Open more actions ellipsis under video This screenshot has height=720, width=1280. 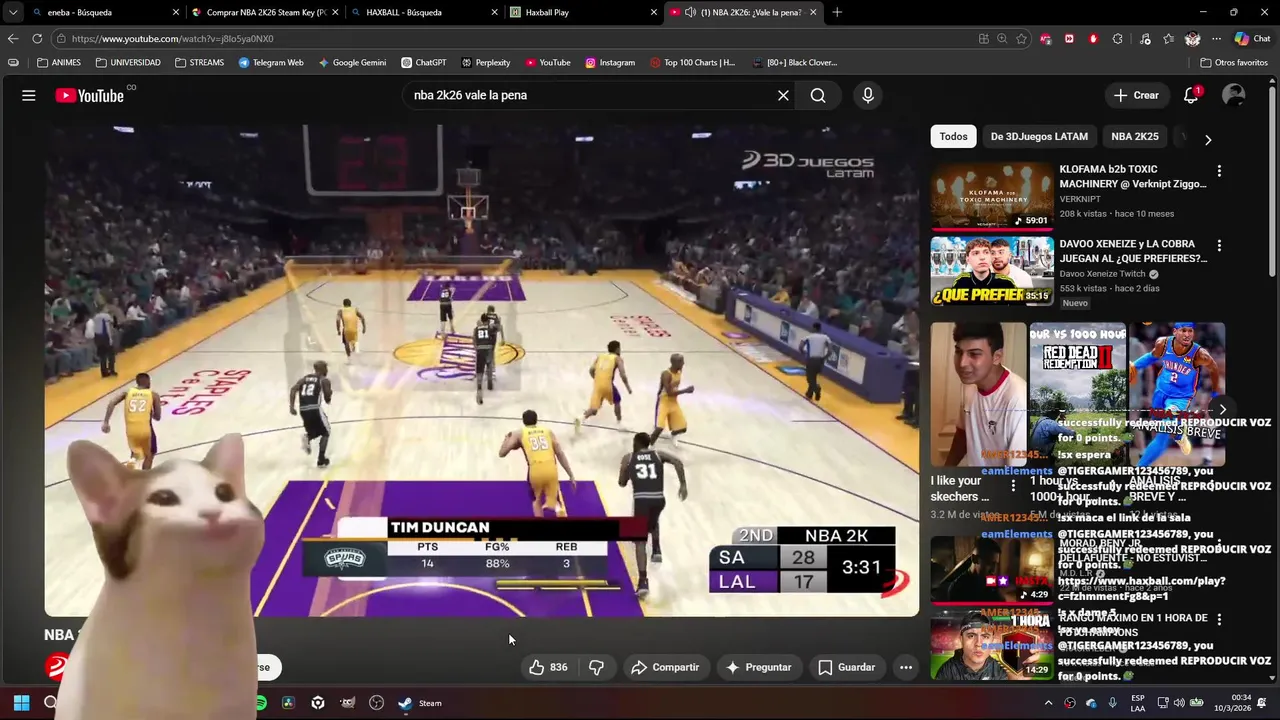click(x=905, y=667)
